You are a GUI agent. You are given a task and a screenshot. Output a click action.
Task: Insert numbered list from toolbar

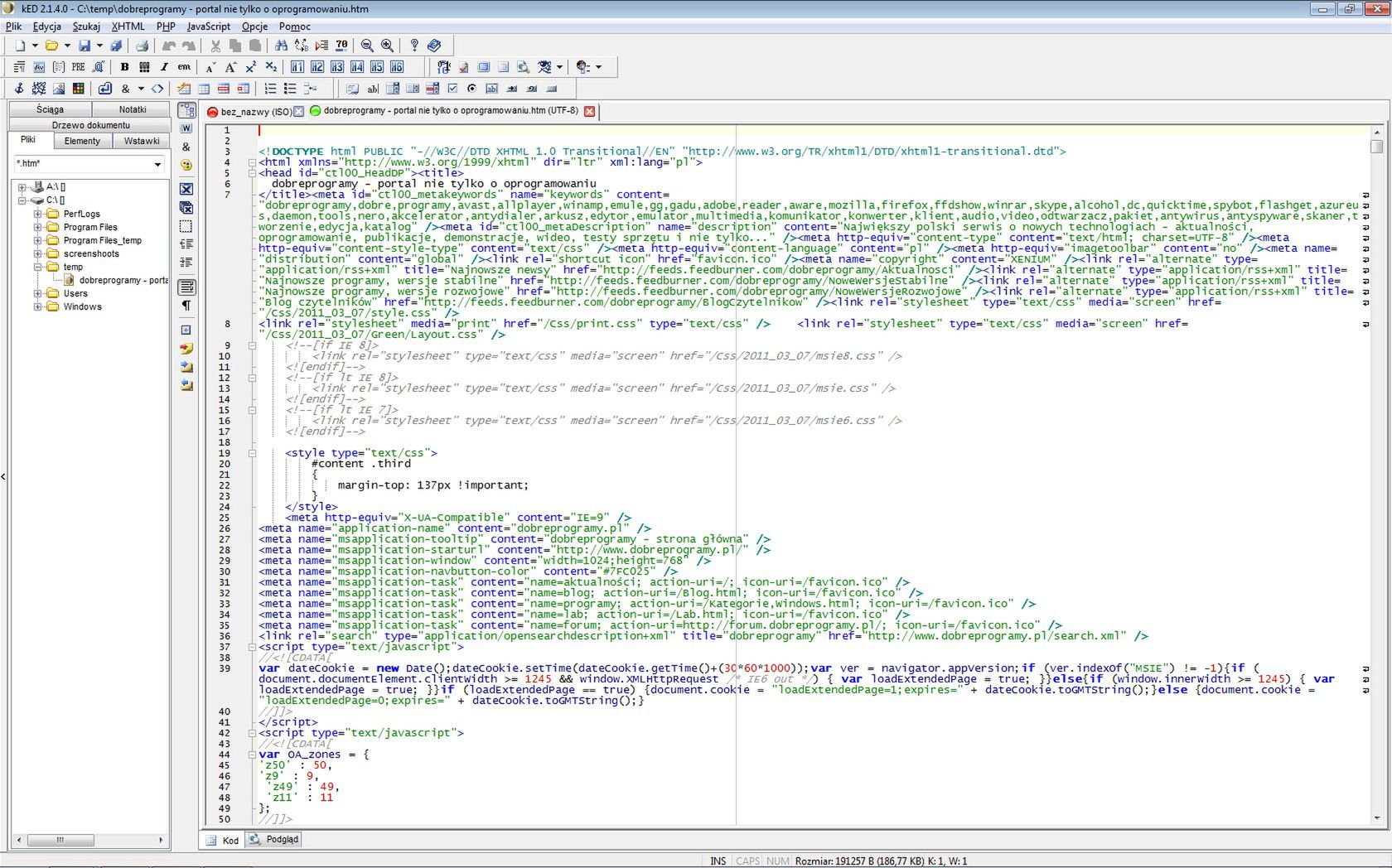(x=270, y=89)
